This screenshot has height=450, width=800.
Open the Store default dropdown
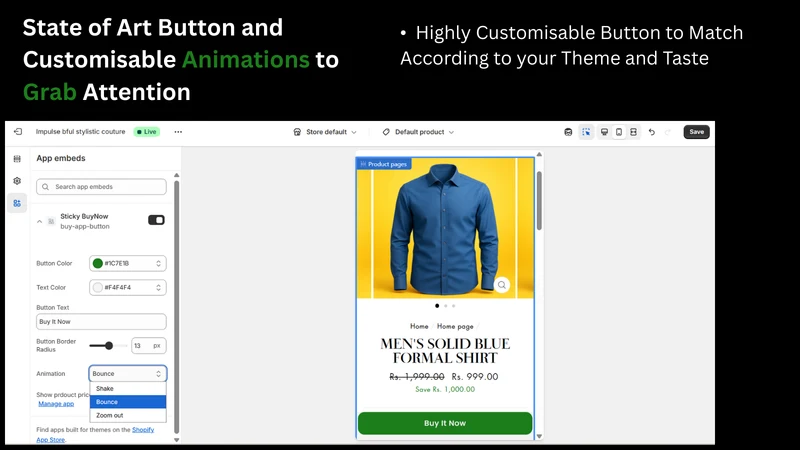point(325,132)
